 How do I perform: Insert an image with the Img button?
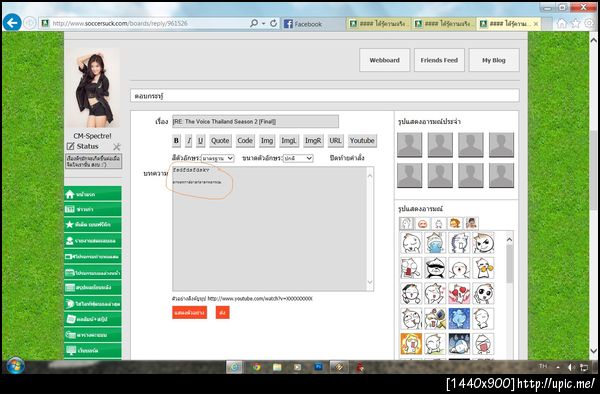(x=267, y=140)
